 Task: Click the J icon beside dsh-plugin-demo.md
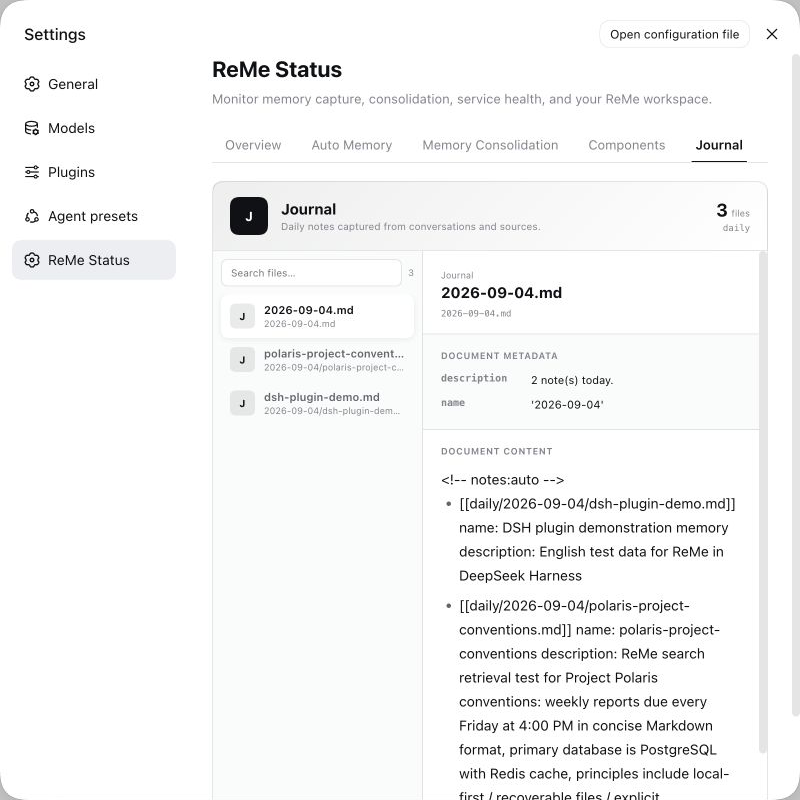(x=242, y=403)
